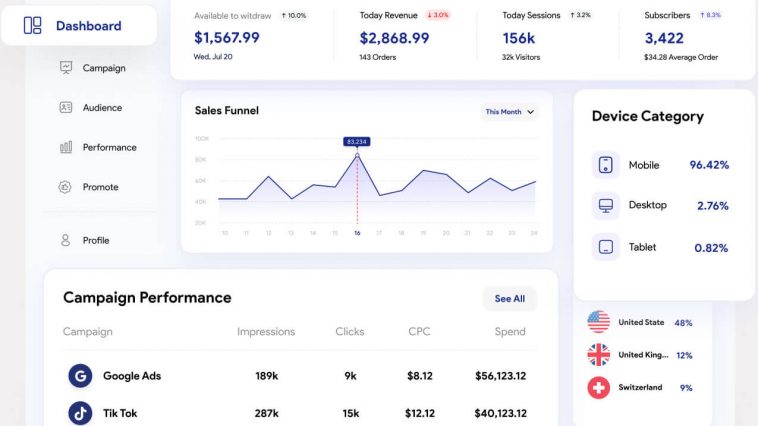Click the CPC column header
Viewport: 758px width, 426px height.
[x=419, y=332]
